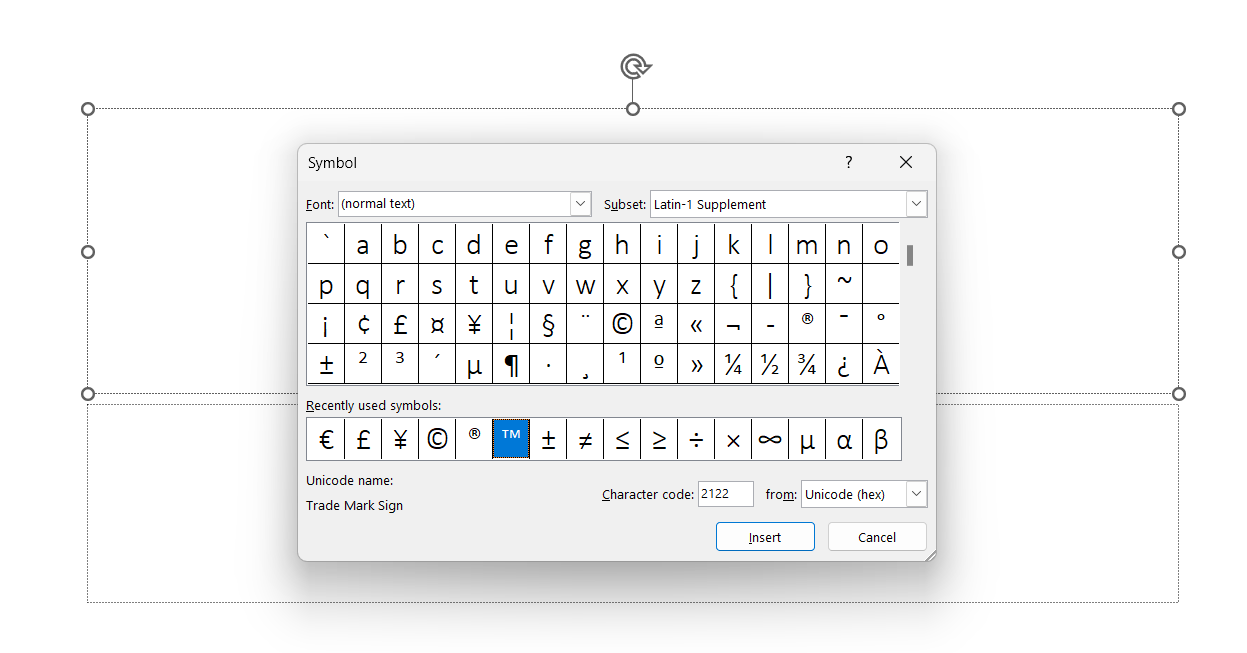Select the section sign symbol
1247x653 pixels.
548,324
